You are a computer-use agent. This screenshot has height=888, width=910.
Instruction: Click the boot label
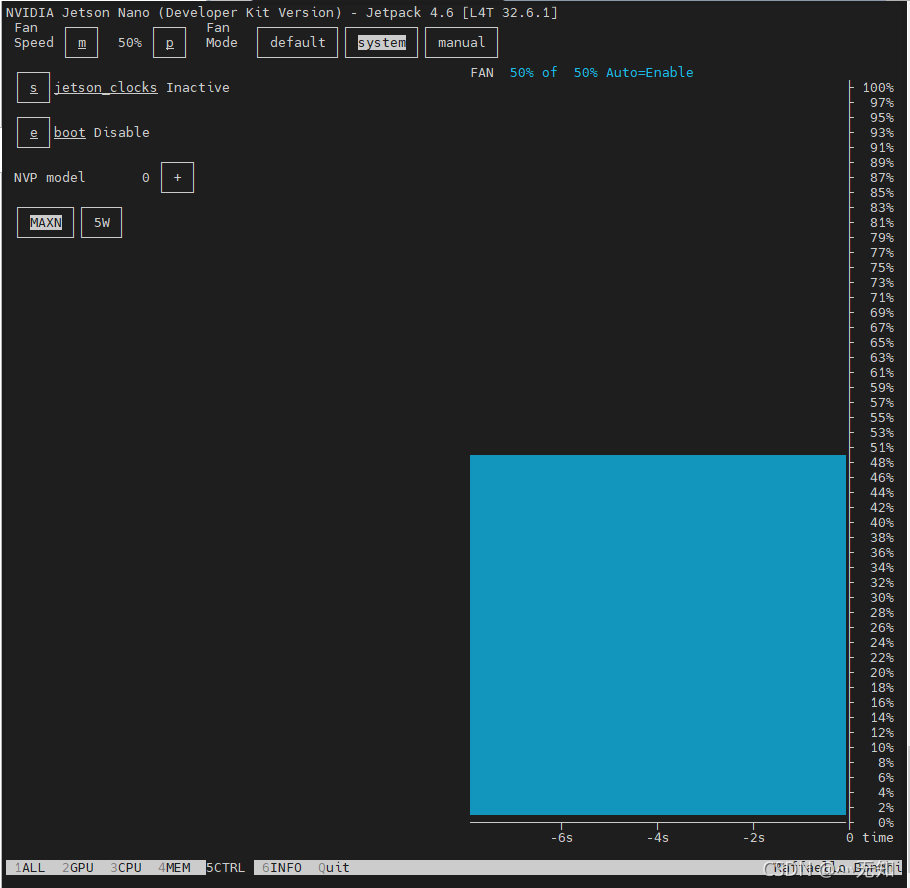(x=70, y=133)
